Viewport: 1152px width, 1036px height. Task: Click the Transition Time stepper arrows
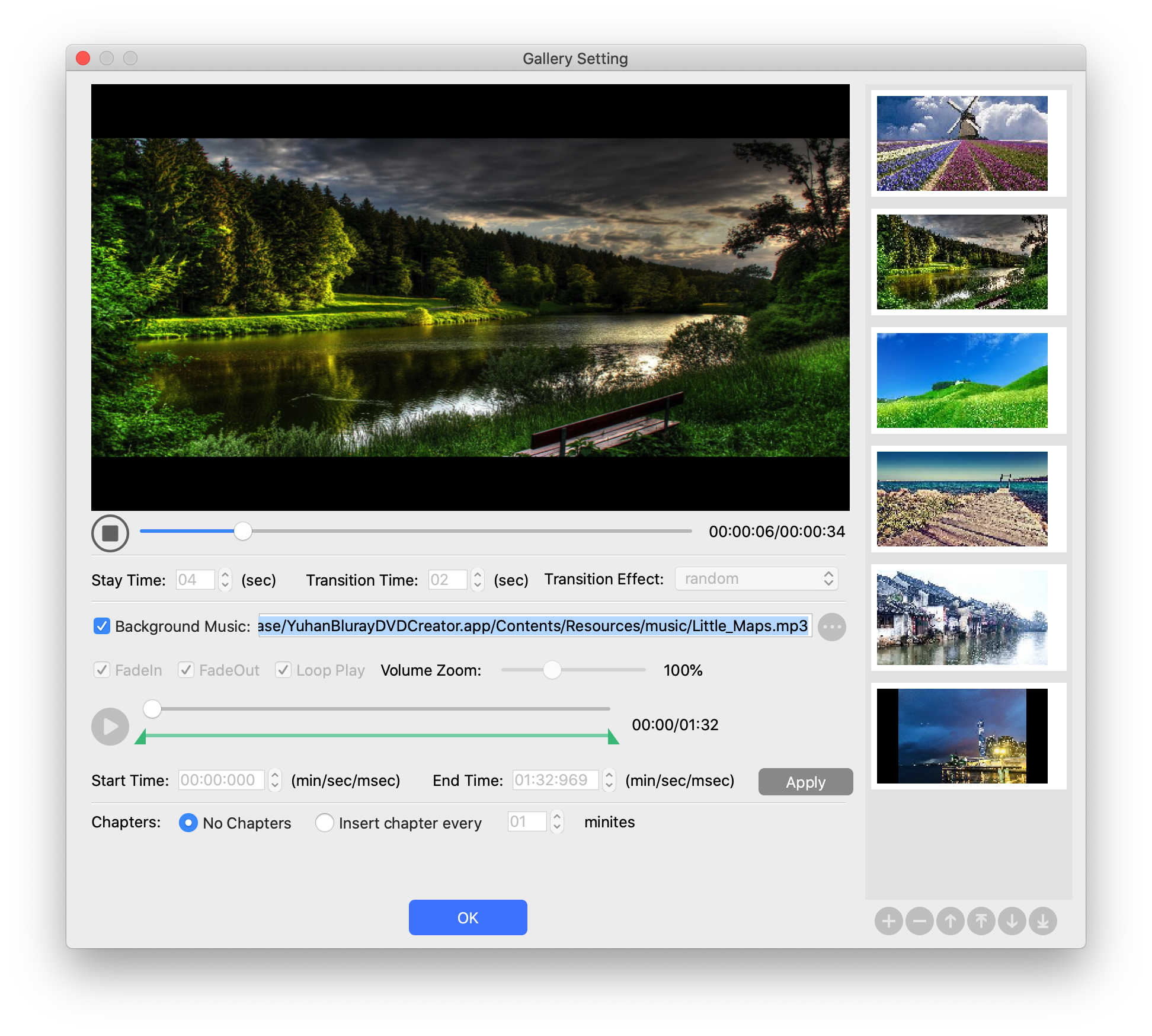pos(477,579)
